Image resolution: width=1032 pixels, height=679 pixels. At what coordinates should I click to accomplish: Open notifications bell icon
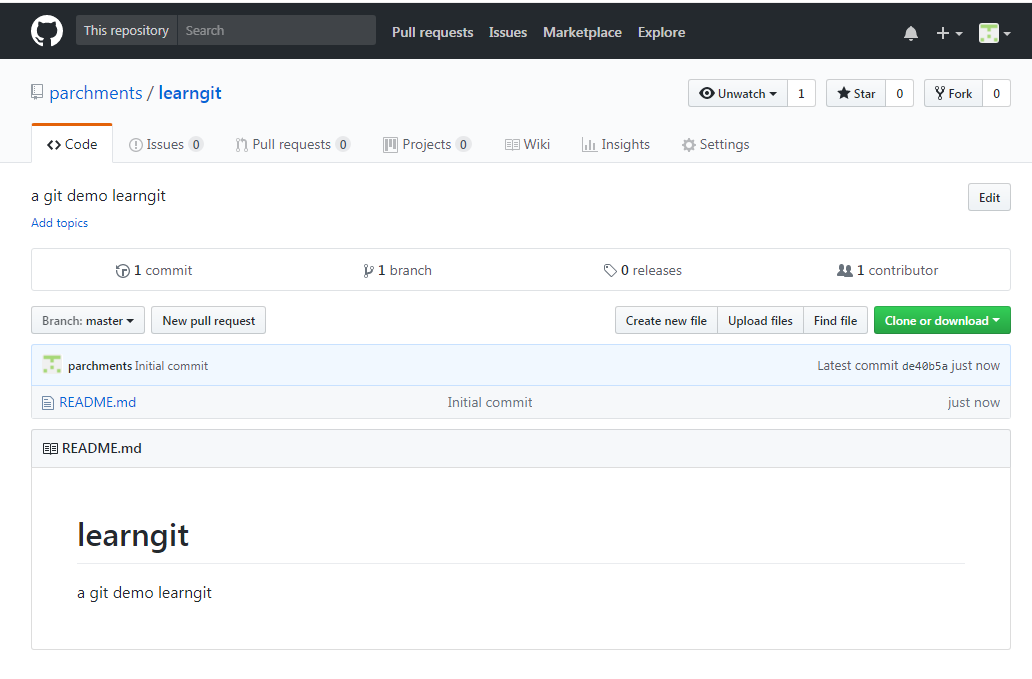coord(910,33)
